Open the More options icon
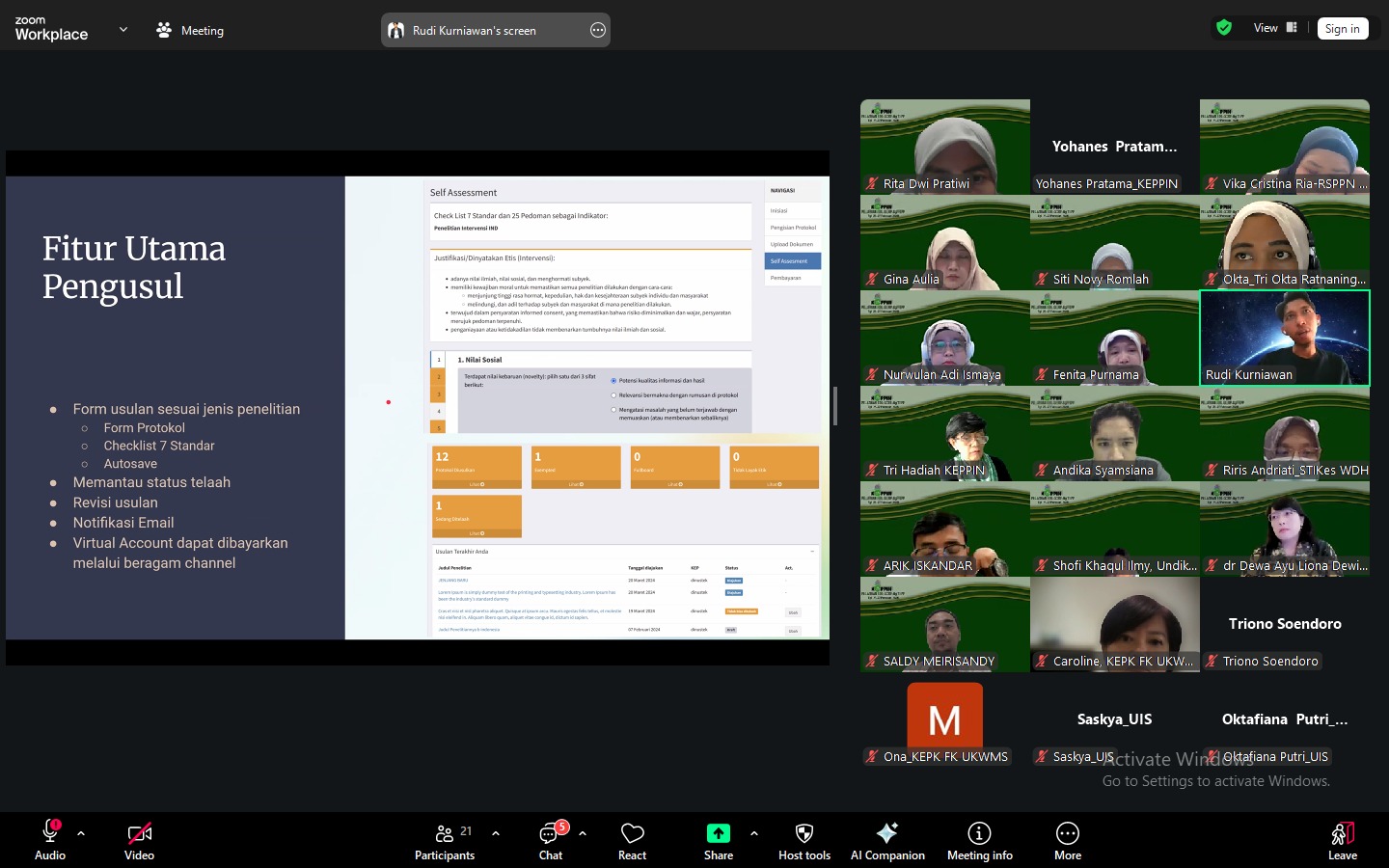Viewport: 1389px width, 868px height. point(1067,834)
